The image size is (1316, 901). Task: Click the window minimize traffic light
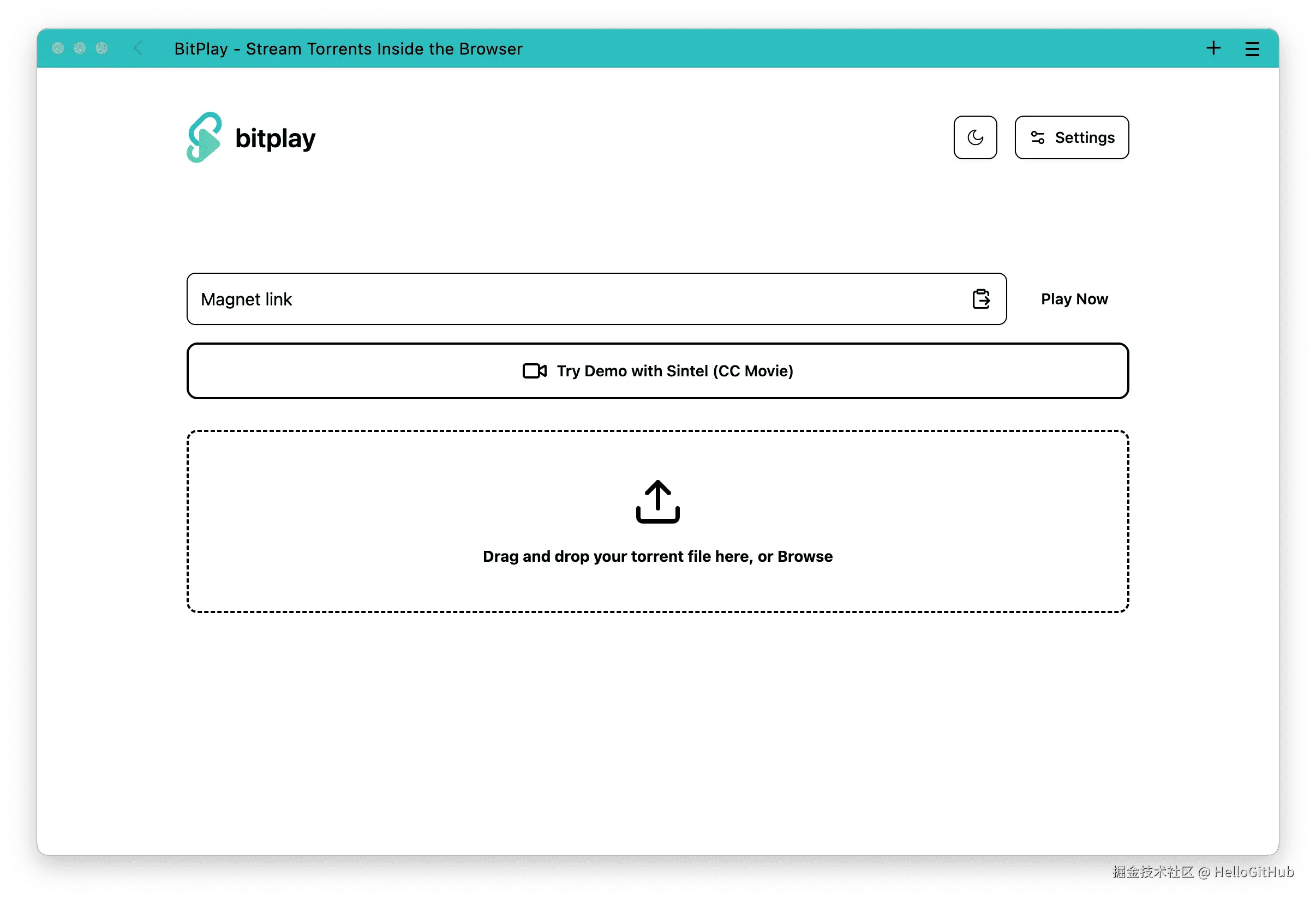[x=80, y=48]
